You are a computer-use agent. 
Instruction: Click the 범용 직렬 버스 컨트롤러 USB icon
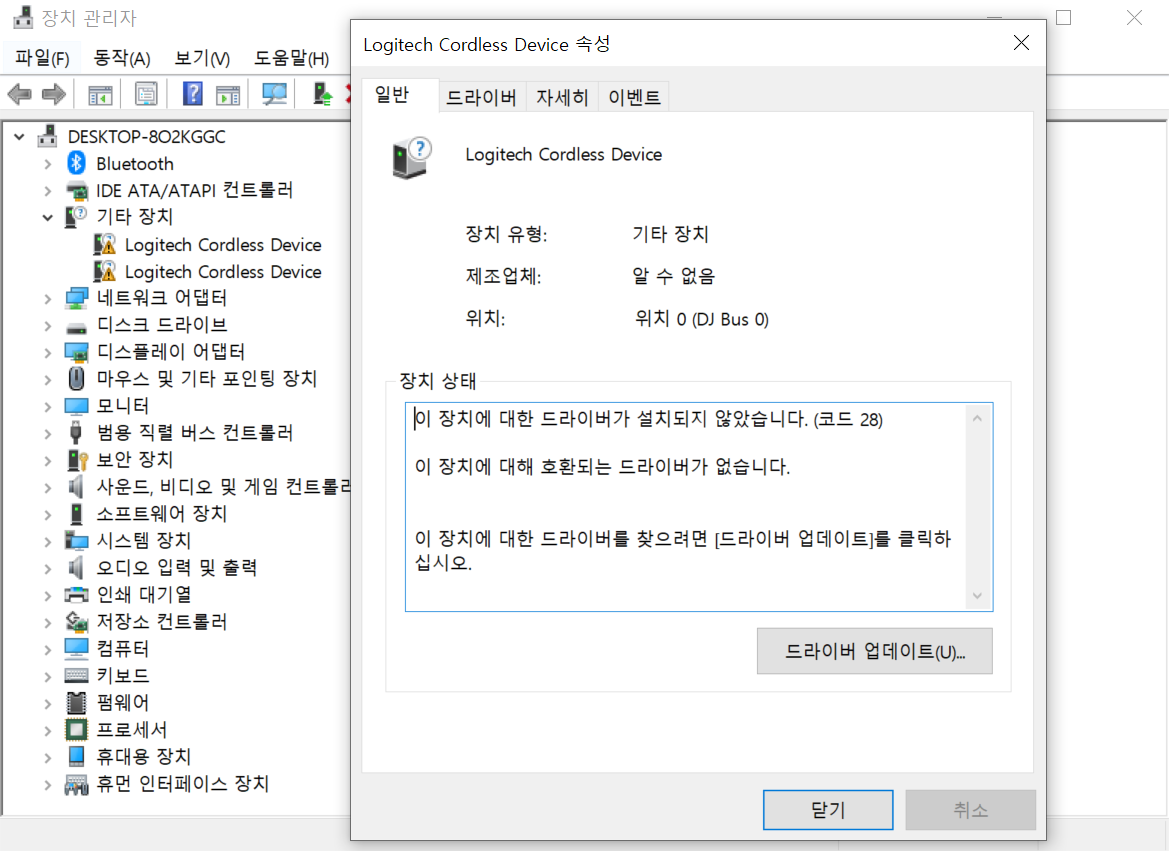click(75, 433)
